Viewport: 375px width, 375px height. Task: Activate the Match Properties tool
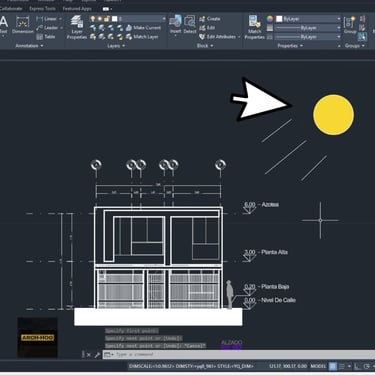pyautogui.click(x=254, y=28)
